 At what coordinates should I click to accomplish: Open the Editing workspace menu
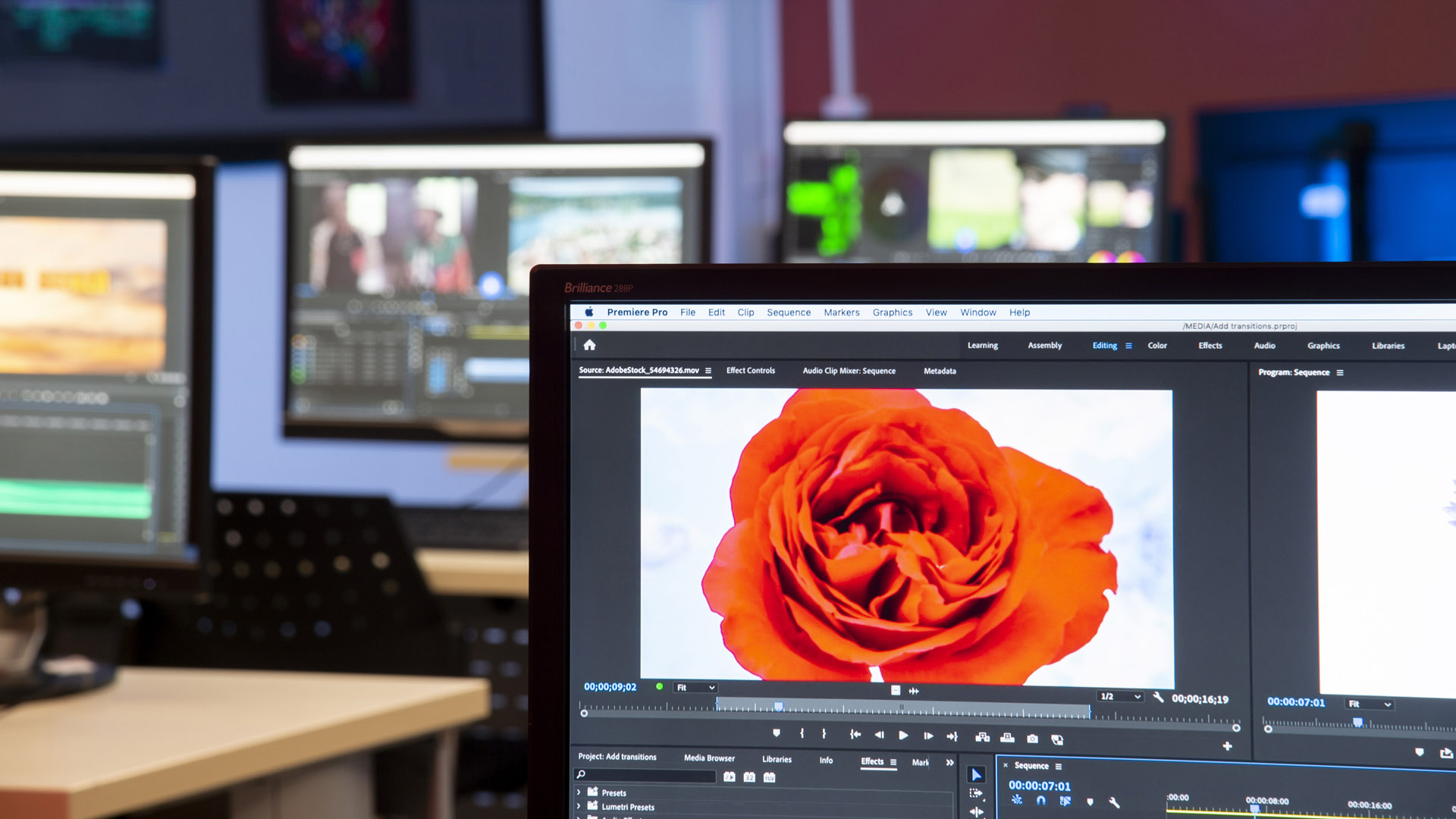pyautogui.click(x=1128, y=346)
